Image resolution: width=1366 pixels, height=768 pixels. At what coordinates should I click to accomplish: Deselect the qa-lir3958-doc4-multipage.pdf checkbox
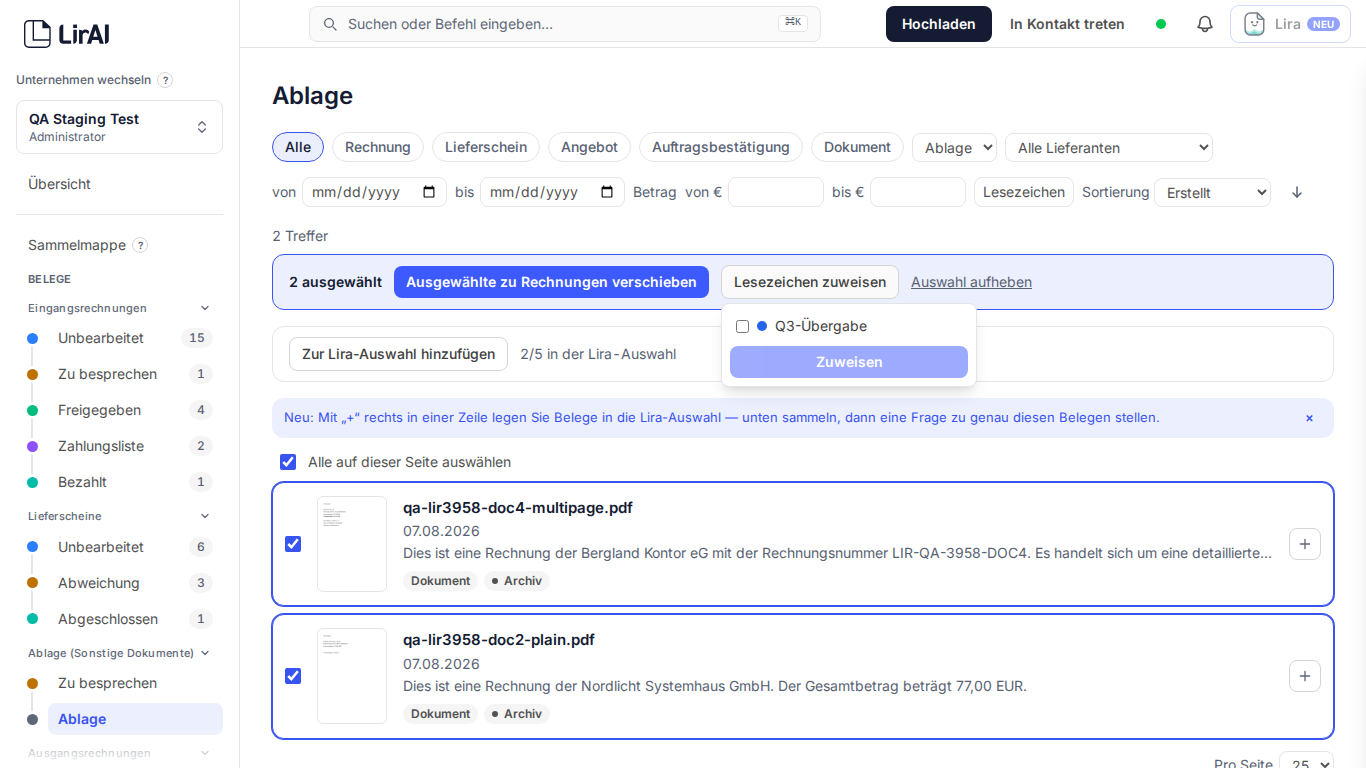[x=293, y=544]
